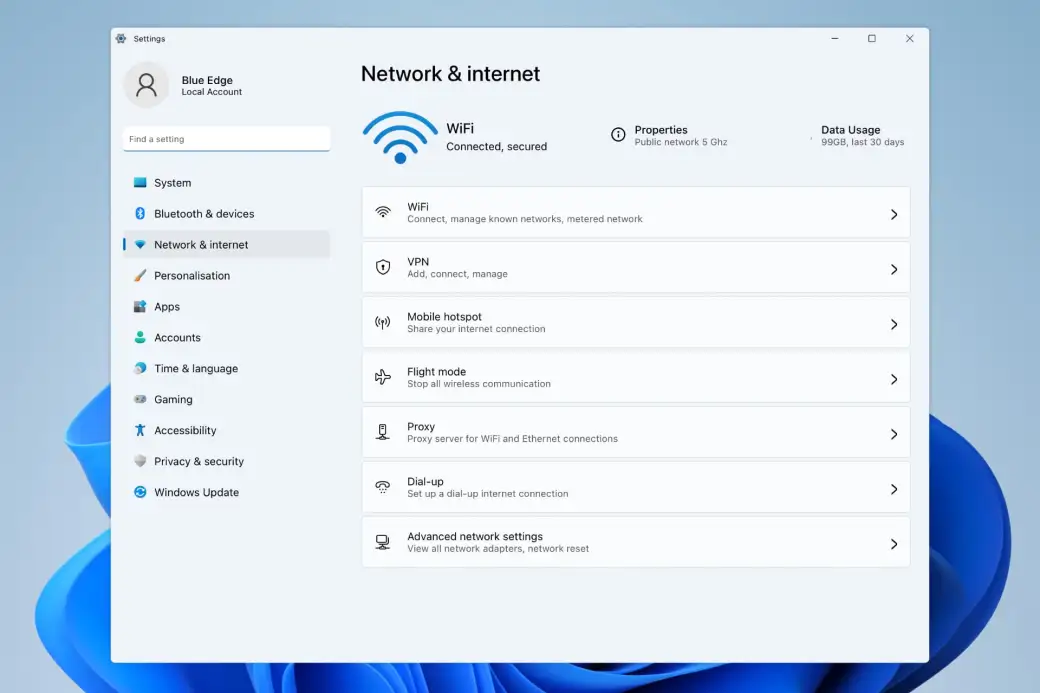The height and width of the screenshot is (693, 1040).
Task: Expand the Proxy row chevron
Action: tap(894, 434)
